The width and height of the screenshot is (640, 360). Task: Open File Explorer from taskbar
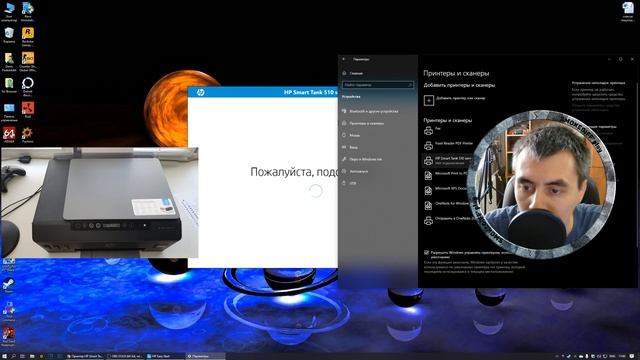point(32,356)
